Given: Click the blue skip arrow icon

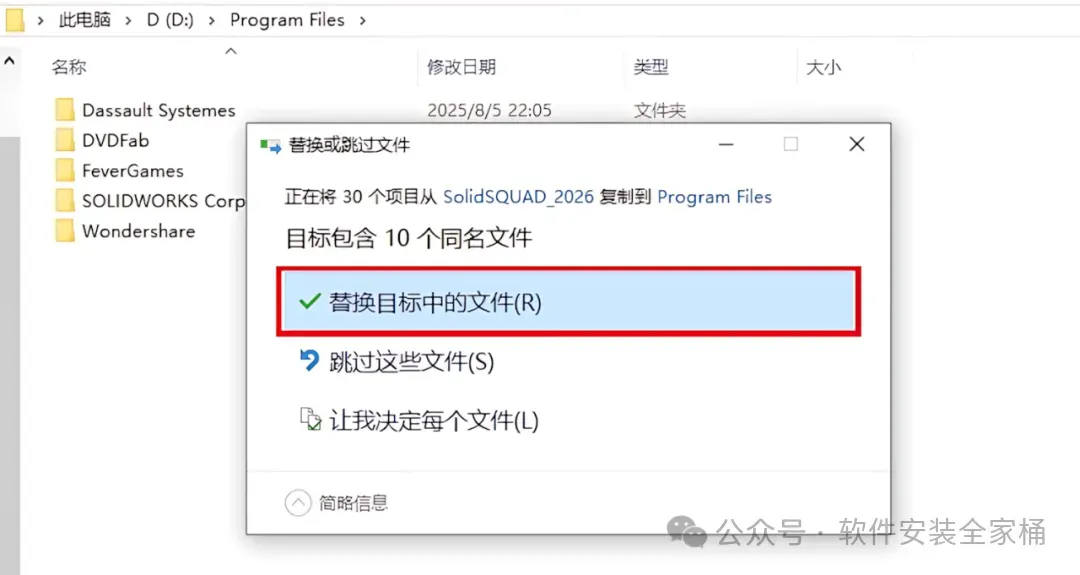Looking at the screenshot, I should pos(309,360).
